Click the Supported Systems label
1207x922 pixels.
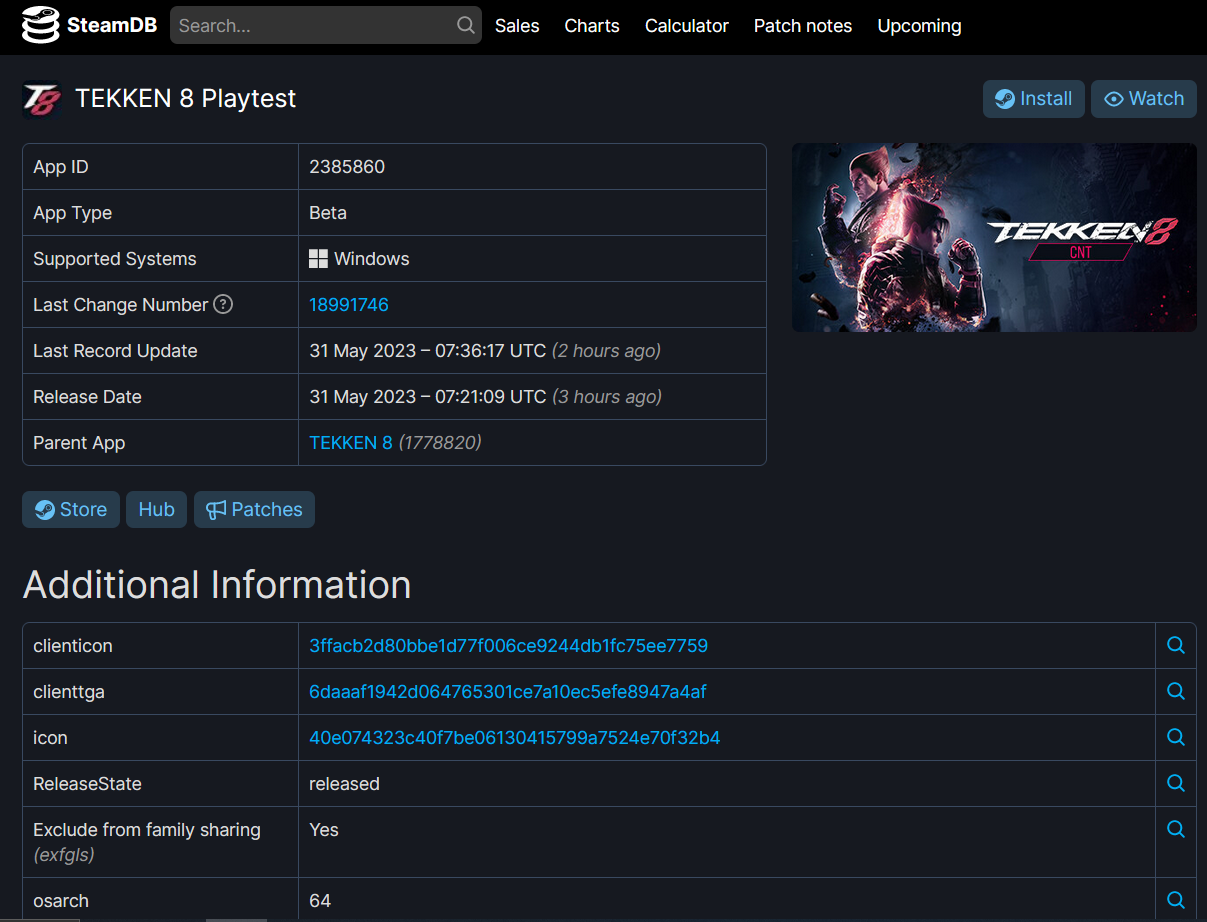(115, 259)
